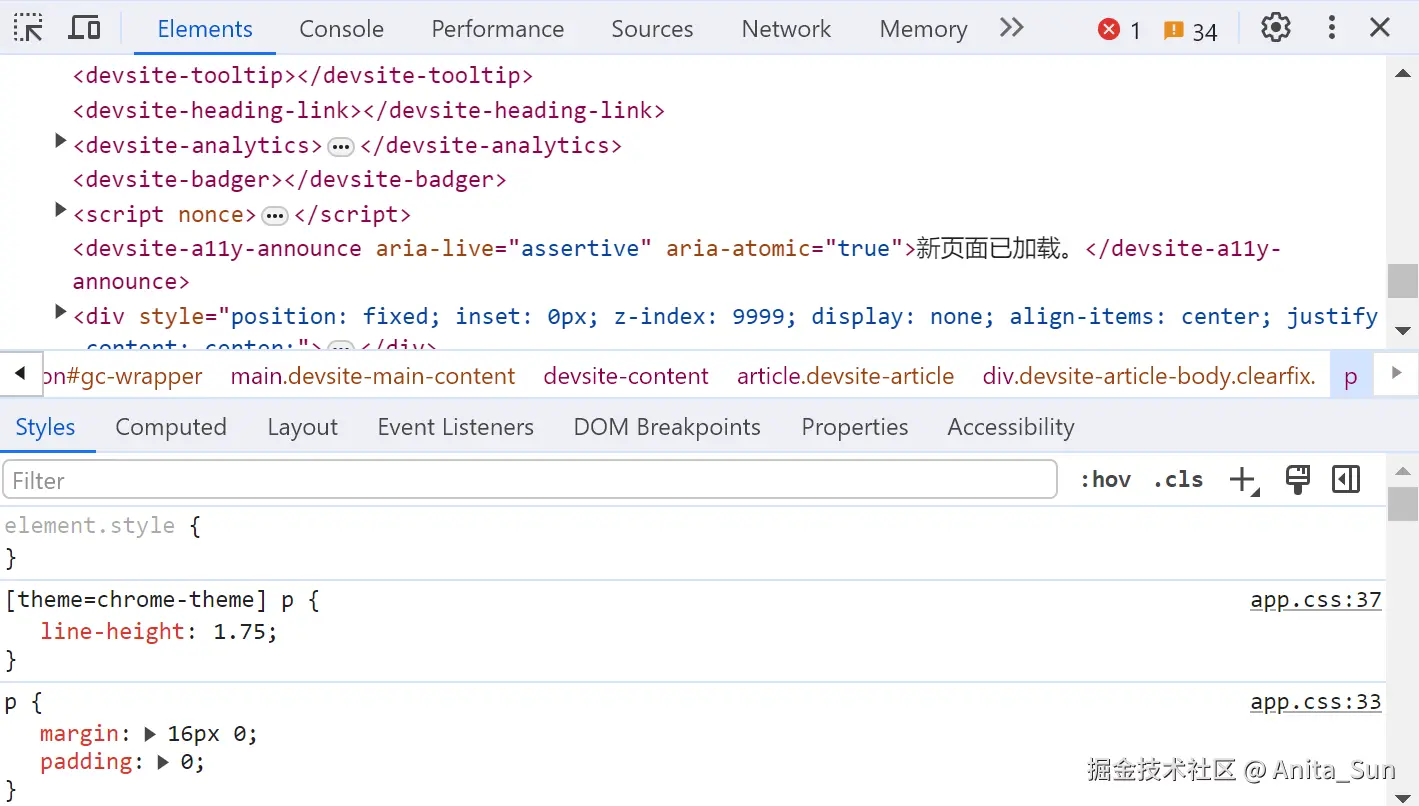Open the three-dot customize menu
The width and height of the screenshot is (1419, 806).
1331,28
